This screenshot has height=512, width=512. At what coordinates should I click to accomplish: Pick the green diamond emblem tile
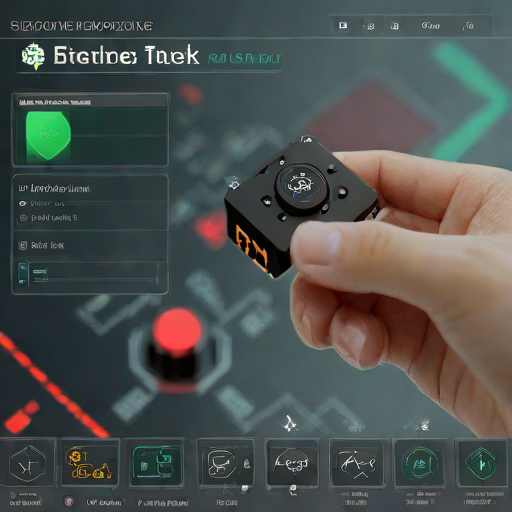[481, 463]
